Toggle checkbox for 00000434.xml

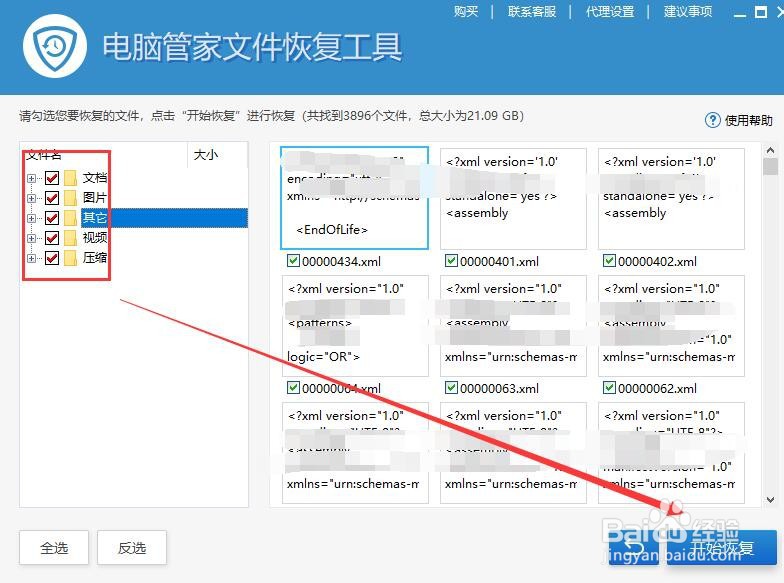[x=294, y=260]
